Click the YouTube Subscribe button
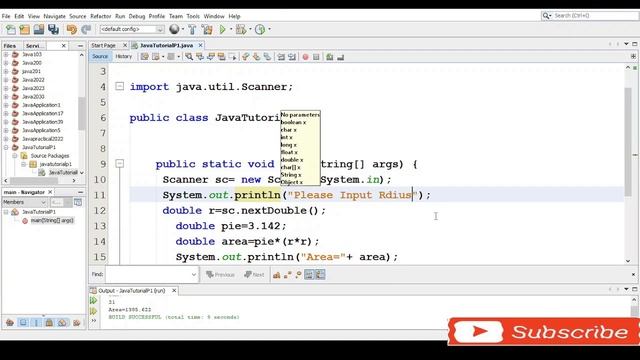The width and height of the screenshot is (640, 360). click(543, 331)
